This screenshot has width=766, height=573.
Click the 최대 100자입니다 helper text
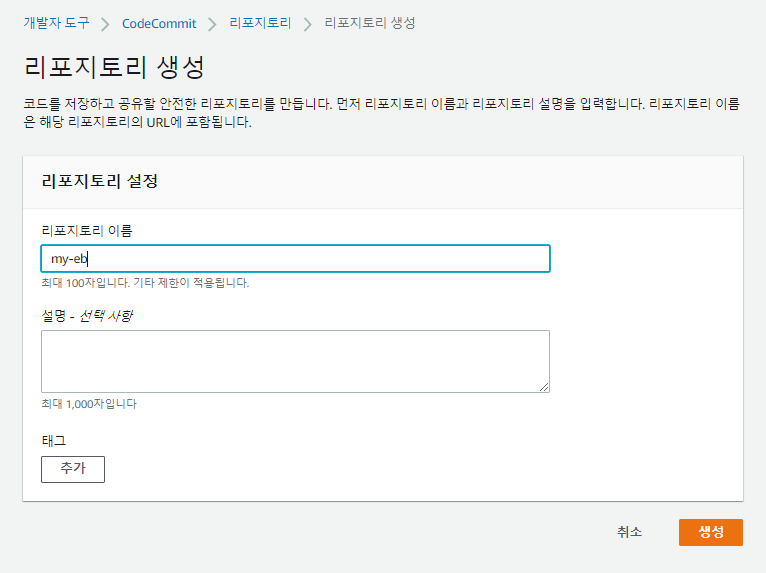click(145, 282)
